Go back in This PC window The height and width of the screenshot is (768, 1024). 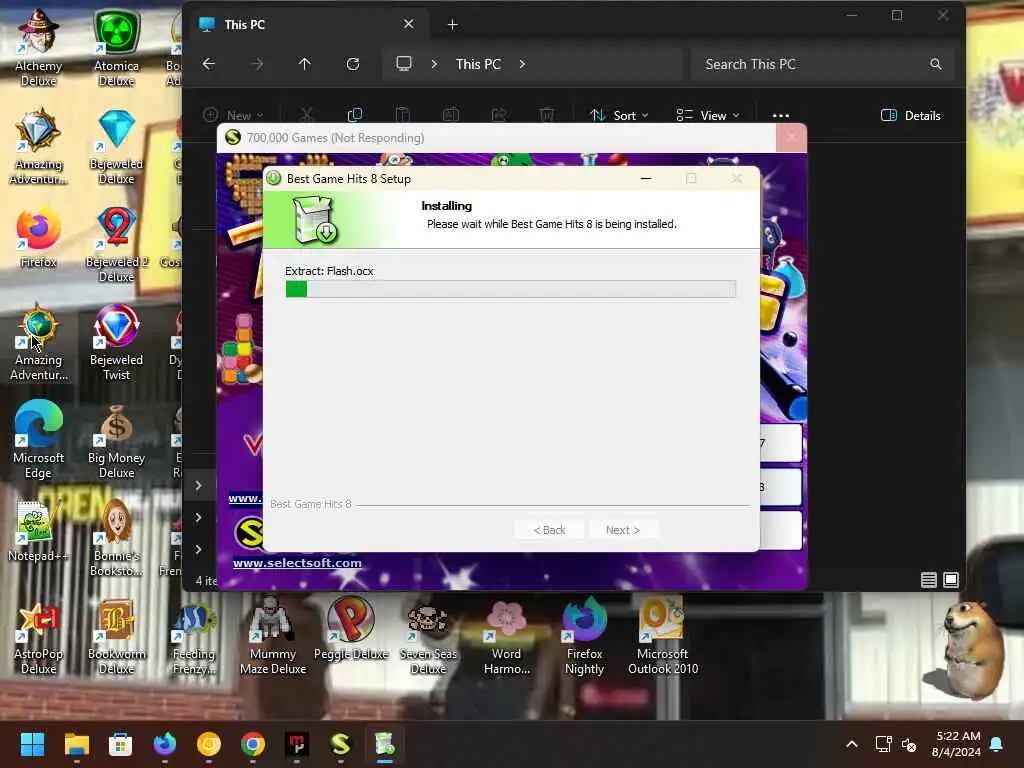[x=208, y=64]
